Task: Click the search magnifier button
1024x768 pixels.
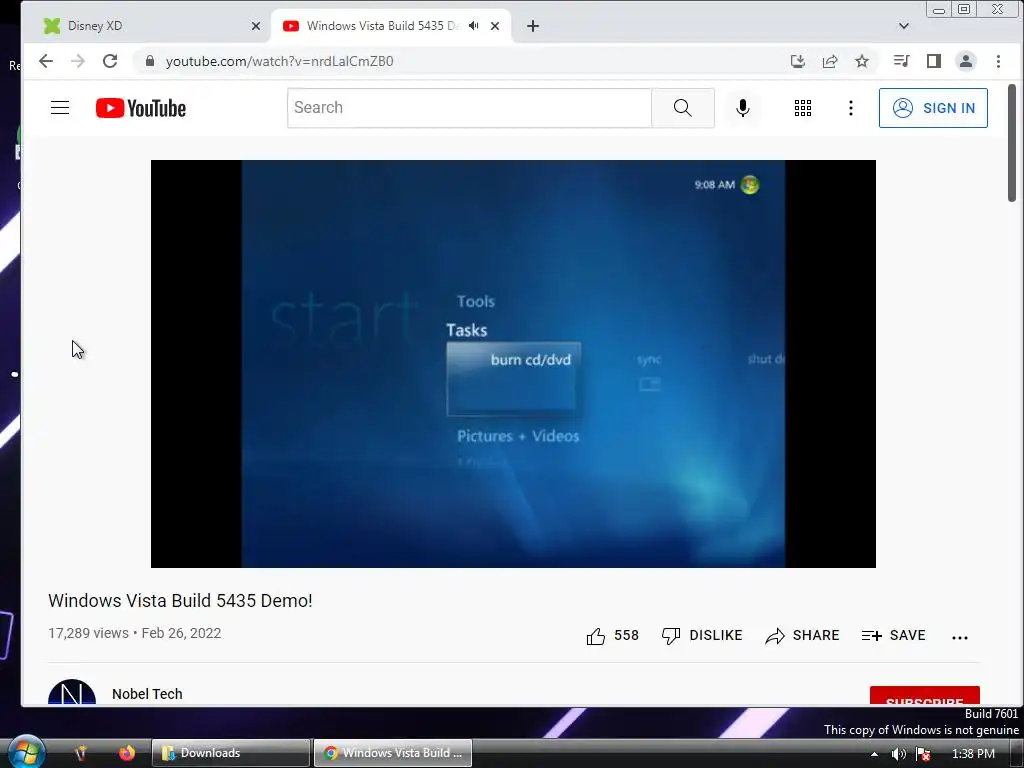Action: [x=682, y=108]
